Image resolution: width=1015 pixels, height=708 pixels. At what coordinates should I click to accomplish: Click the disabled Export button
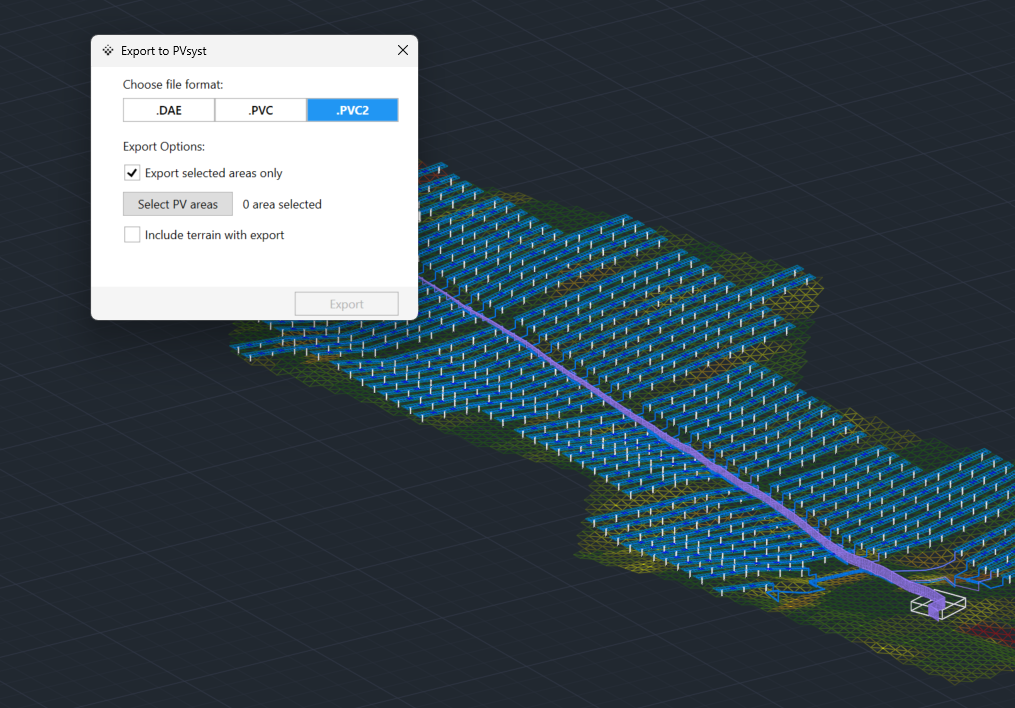click(x=346, y=304)
